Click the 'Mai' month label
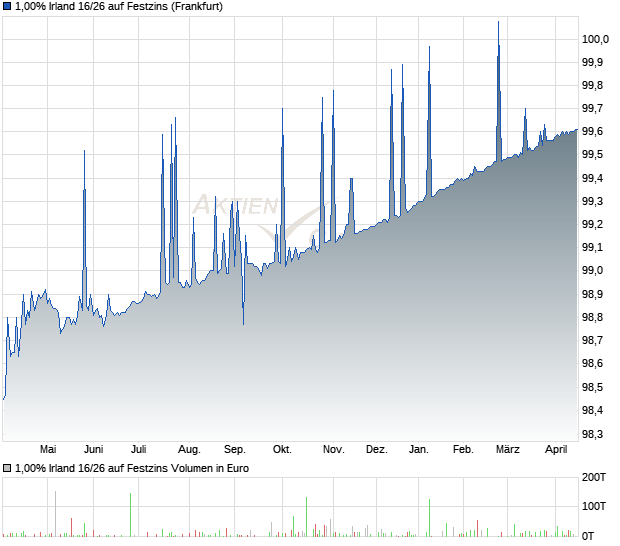620x546 pixels. 48,450
